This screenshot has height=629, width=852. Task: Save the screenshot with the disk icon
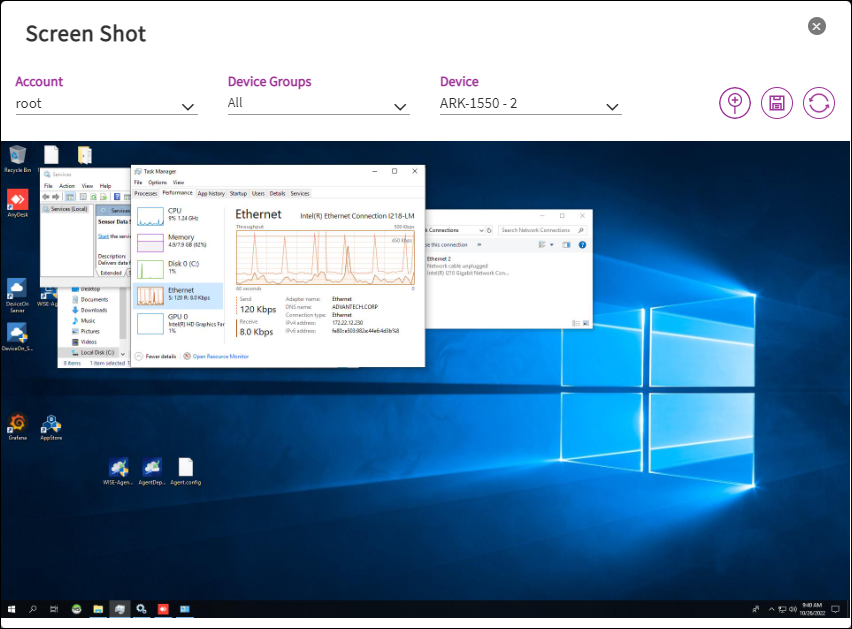coord(777,103)
